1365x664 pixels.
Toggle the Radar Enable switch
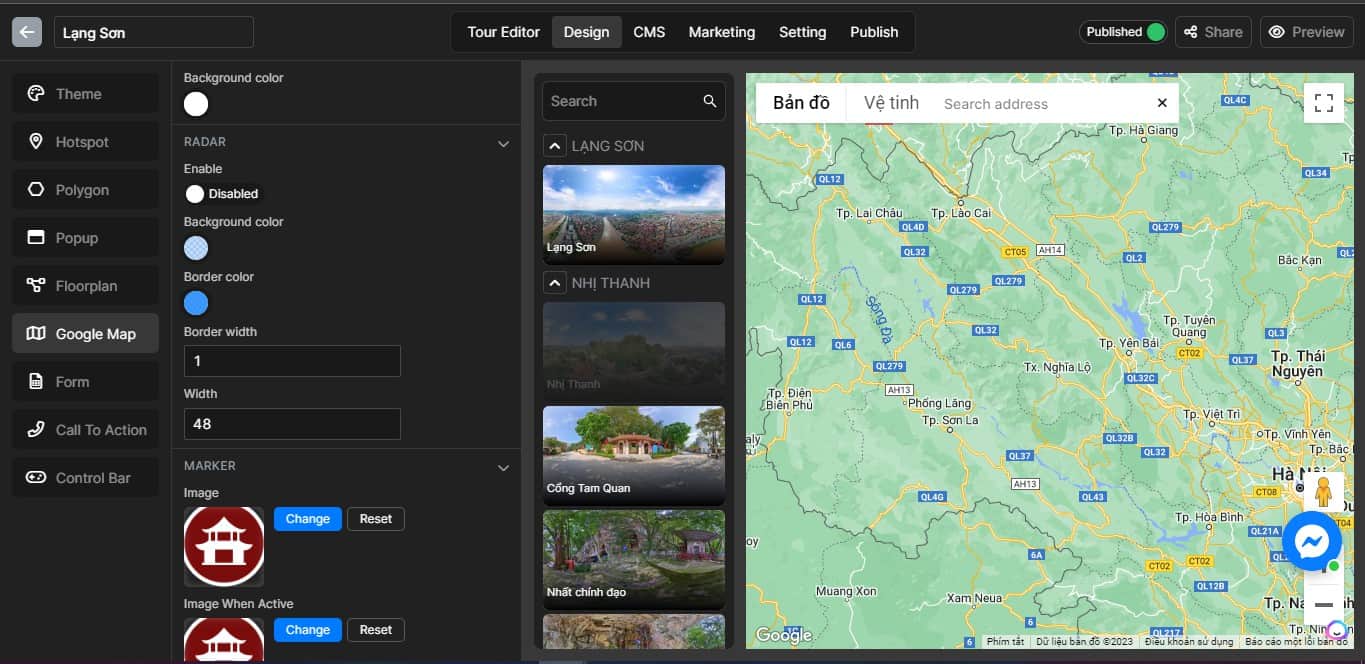(196, 194)
